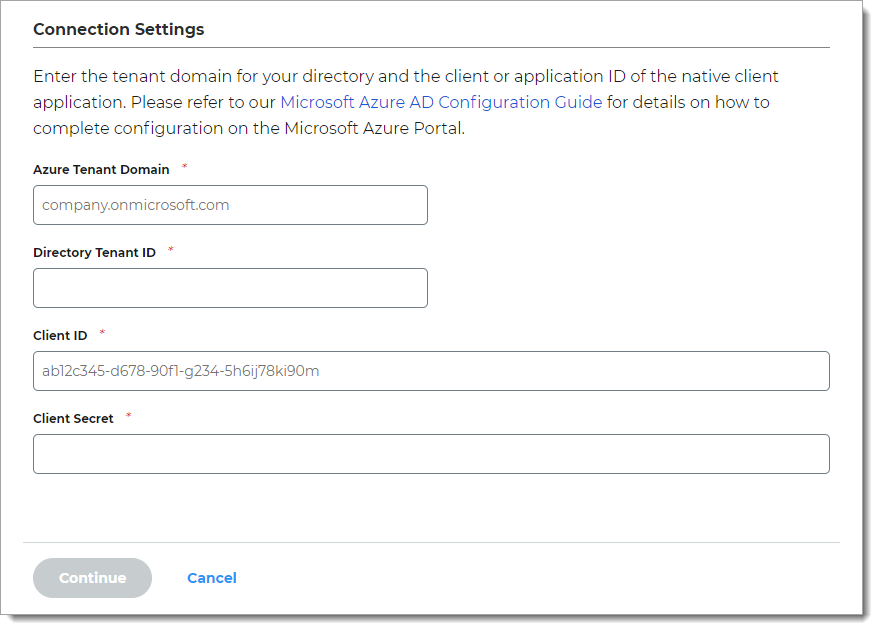The height and width of the screenshot is (630, 878).
Task: Open the Microsoft Azure AD Configuration Guide link
Action: click(441, 102)
